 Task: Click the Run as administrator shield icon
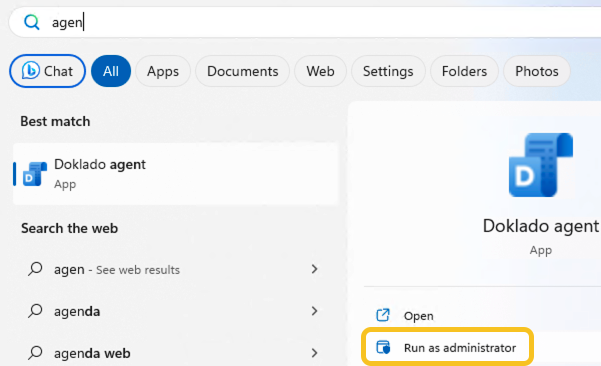[x=383, y=347]
